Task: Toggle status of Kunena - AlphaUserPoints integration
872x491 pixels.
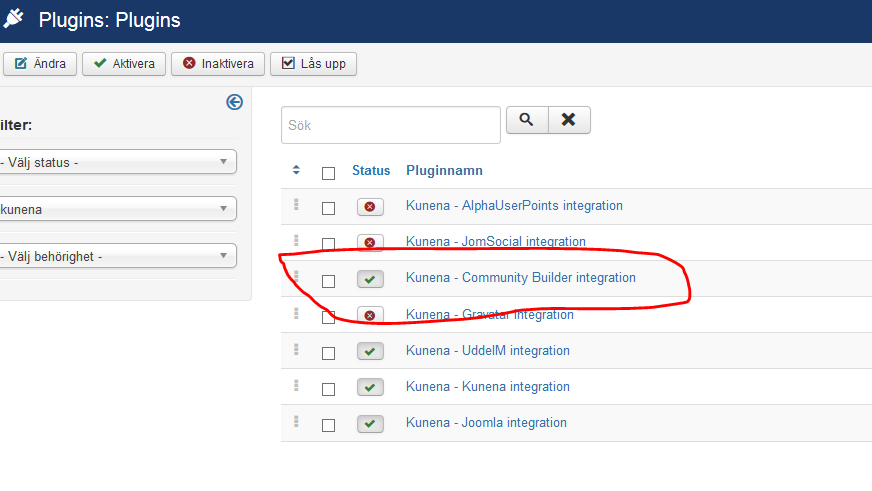Action: [x=370, y=207]
